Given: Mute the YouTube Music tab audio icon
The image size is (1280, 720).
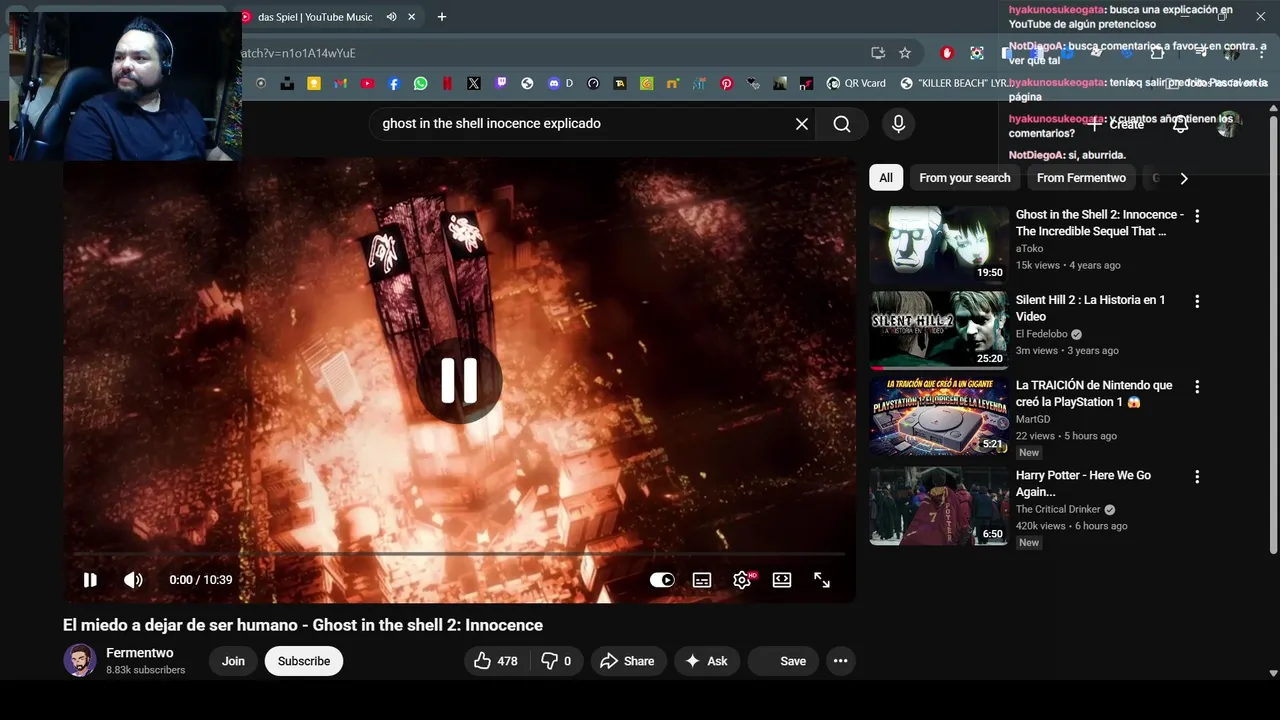Looking at the screenshot, I should [x=392, y=17].
